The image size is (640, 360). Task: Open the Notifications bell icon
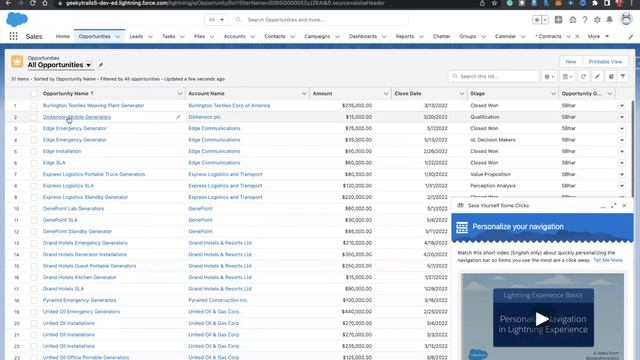(609, 20)
